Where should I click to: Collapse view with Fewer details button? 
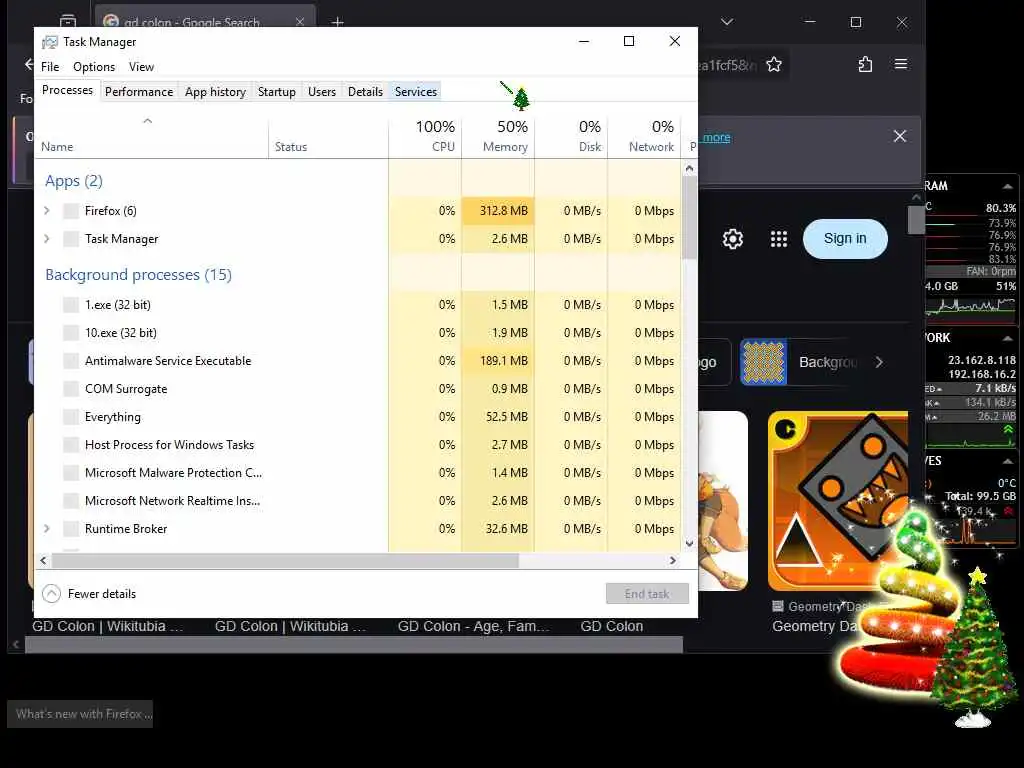coord(89,594)
